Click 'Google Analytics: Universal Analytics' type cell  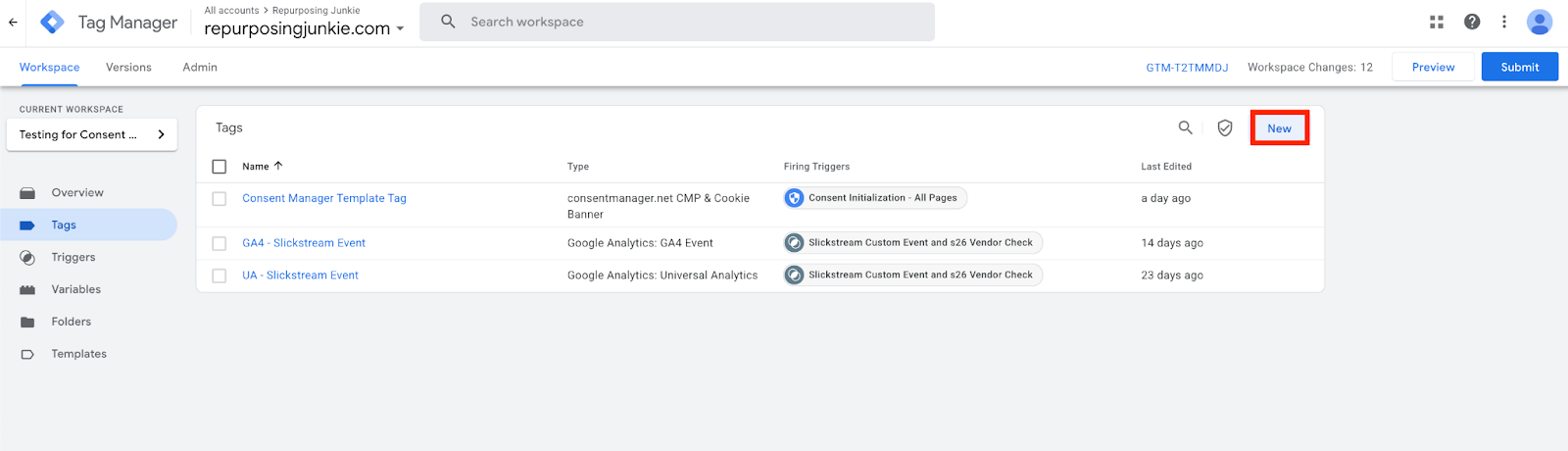662,276
